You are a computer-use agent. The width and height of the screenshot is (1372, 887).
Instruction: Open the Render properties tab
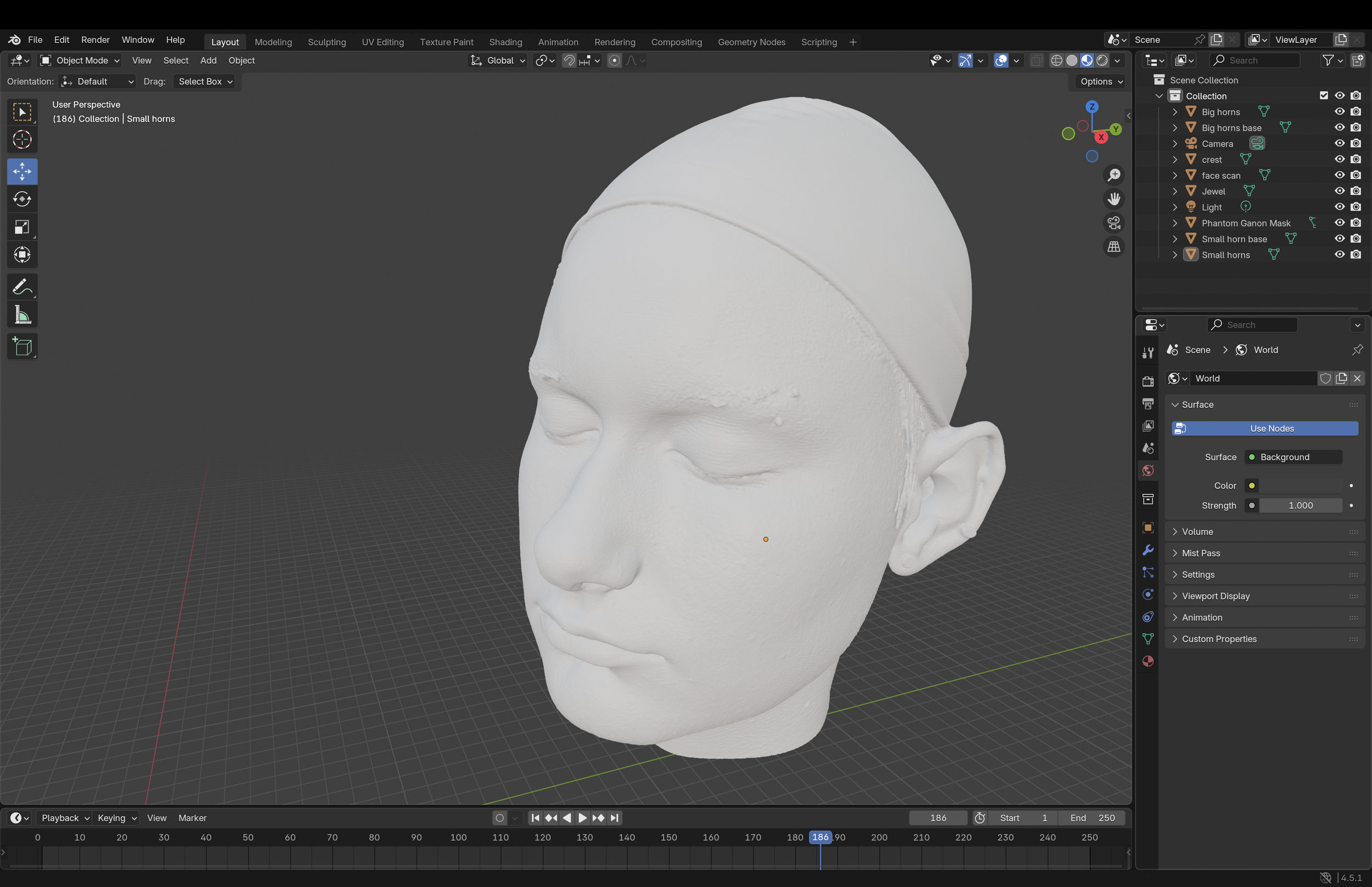tap(1148, 381)
